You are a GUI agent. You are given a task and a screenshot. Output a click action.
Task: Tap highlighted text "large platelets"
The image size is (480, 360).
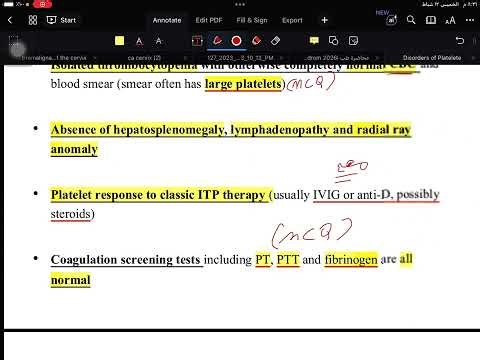click(x=243, y=84)
